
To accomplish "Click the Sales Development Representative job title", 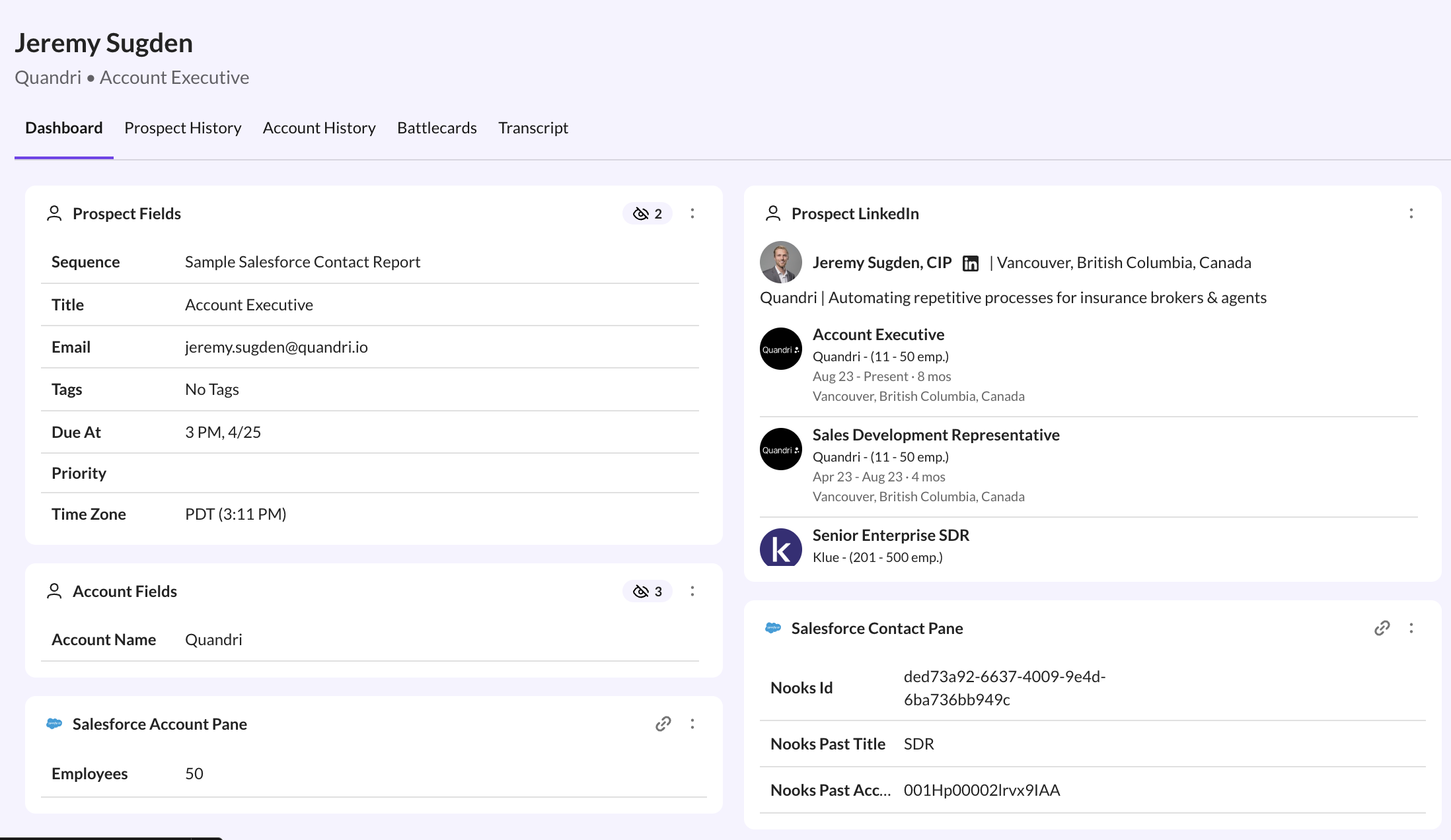I will pyautogui.click(x=936, y=435).
